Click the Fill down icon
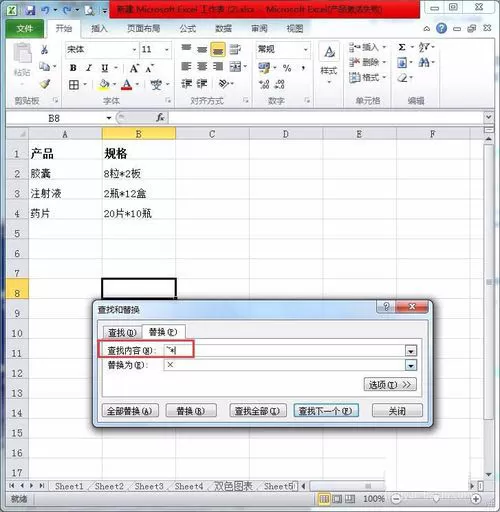500x512 pixels. click(x=402, y=63)
